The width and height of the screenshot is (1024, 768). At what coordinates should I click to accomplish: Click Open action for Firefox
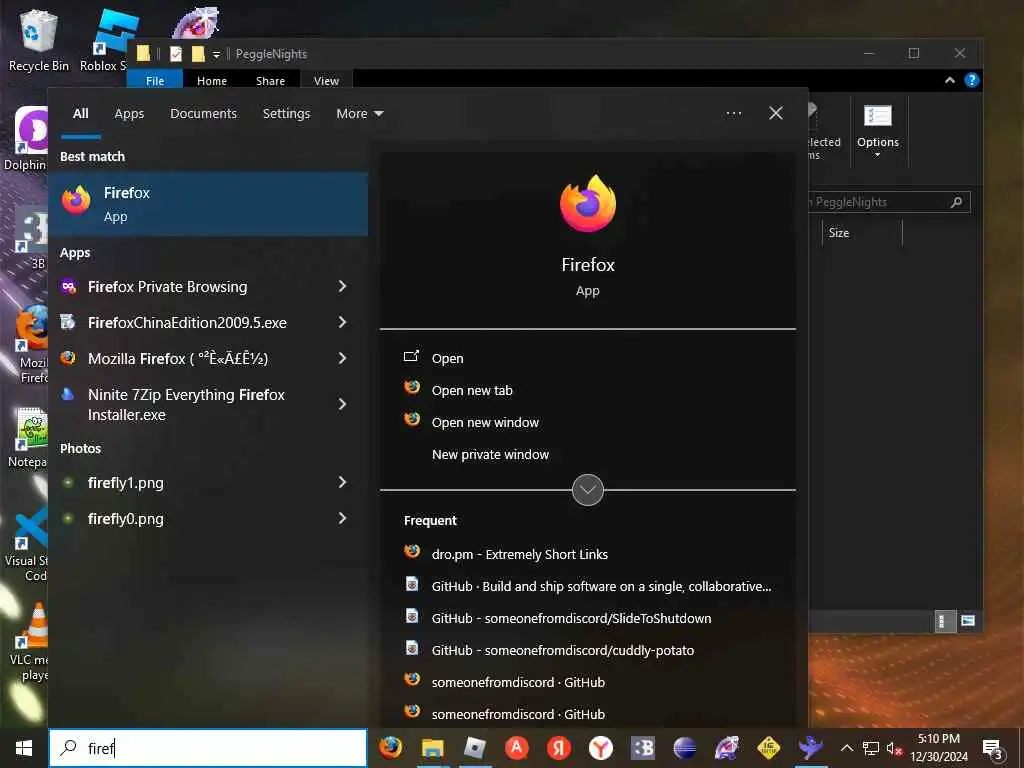click(x=447, y=359)
